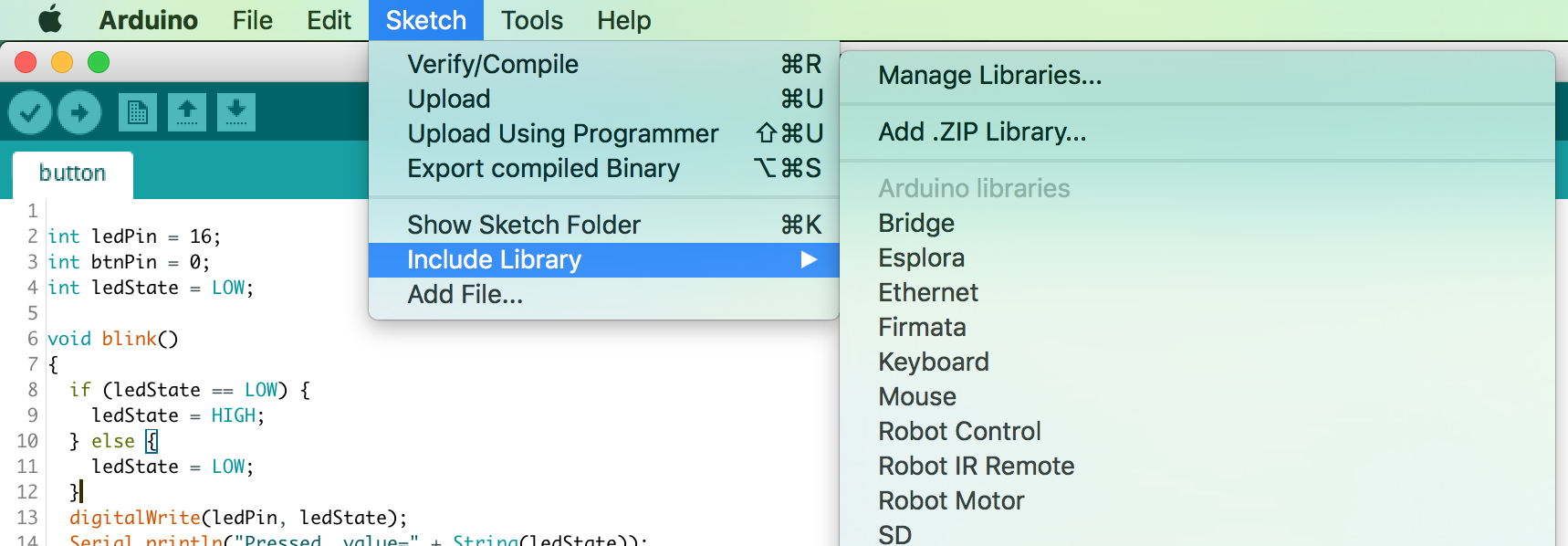This screenshot has width=1568, height=546.
Task: Close the open Sketch menu
Action: click(426, 20)
